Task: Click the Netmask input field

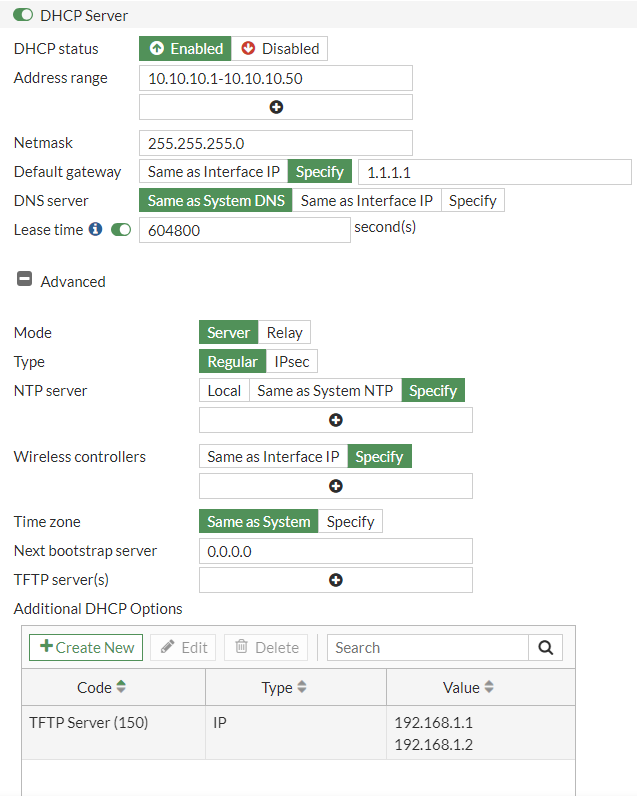Action: click(x=275, y=143)
